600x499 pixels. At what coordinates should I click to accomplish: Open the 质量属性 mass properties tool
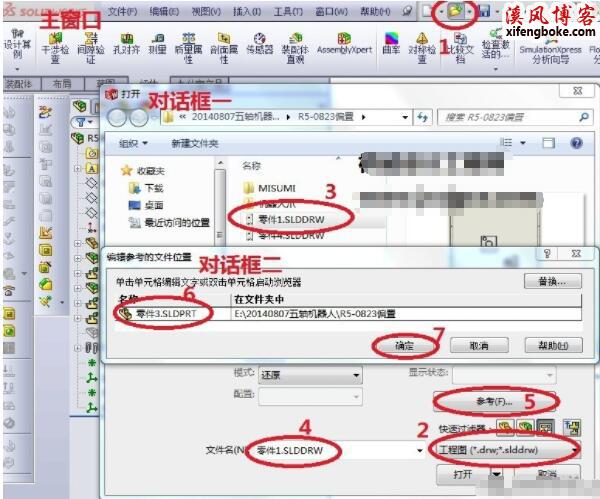pos(188,47)
